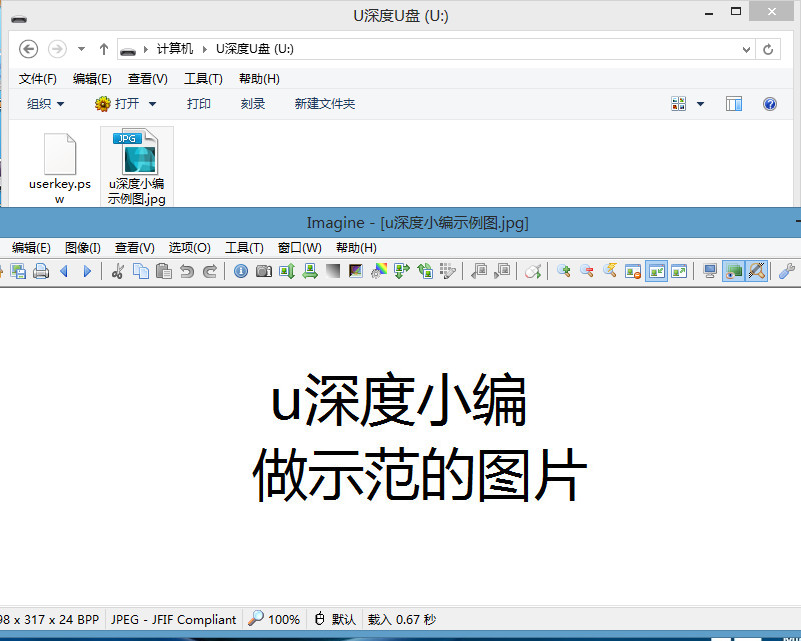This screenshot has width=801, height=641.
Task: Click the flip horizontal icon
Action: 310,271
